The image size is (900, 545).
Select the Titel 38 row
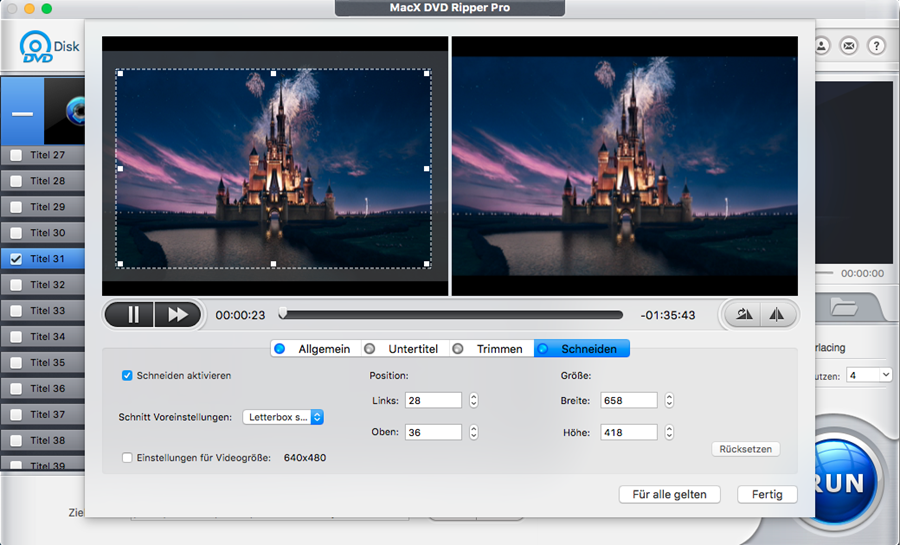[x=43, y=440]
